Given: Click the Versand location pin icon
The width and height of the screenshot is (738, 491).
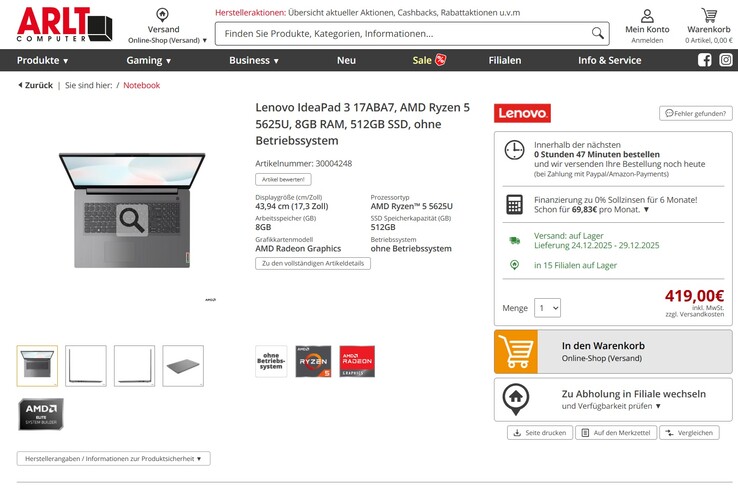Looking at the screenshot, I should [x=162, y=15].
